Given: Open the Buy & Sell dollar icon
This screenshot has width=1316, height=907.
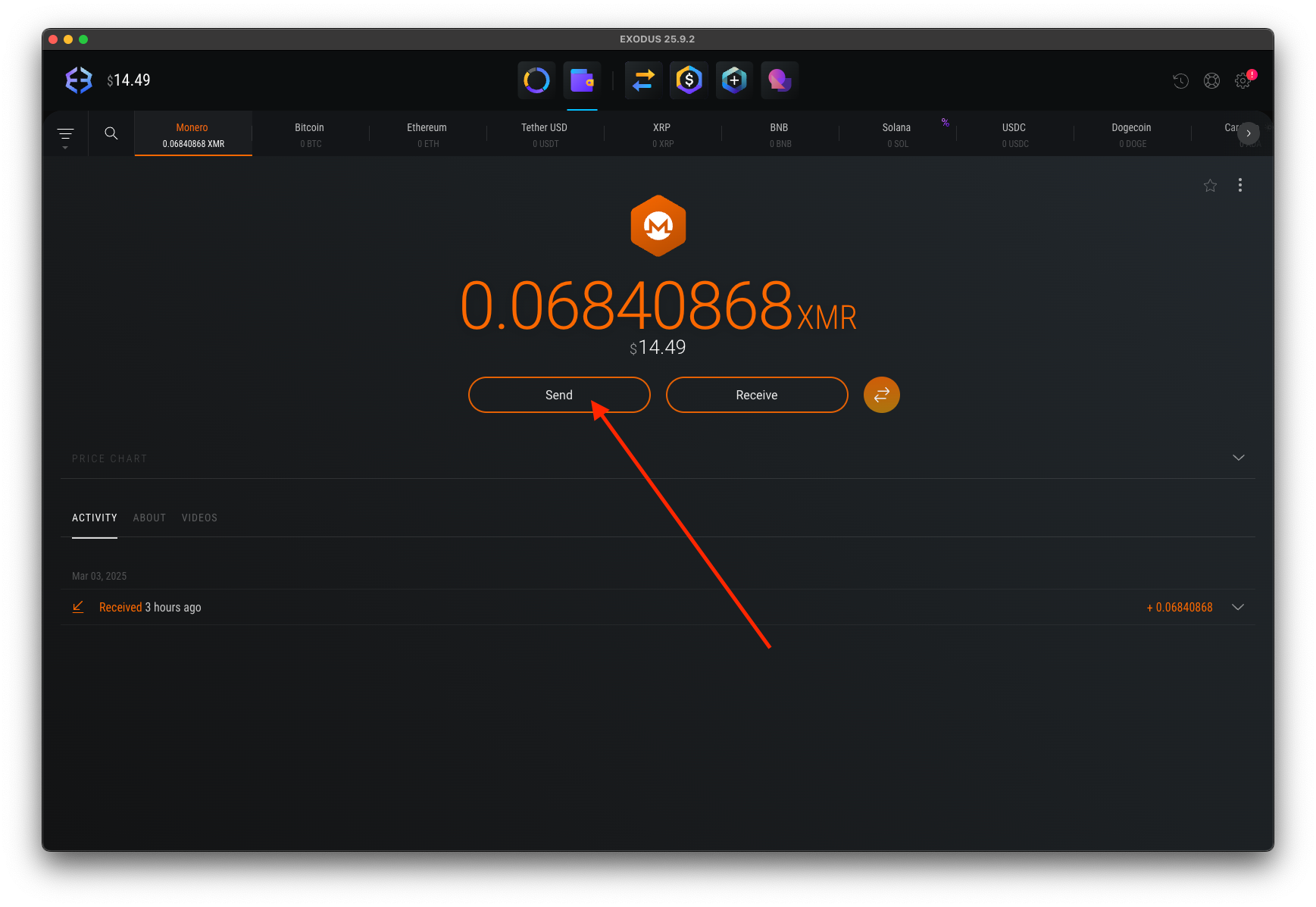Looking at the screenshot, I should [689, 80].
